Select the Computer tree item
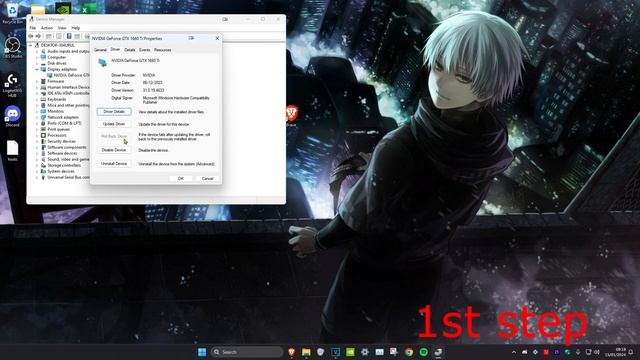640x360 pixels. click(56, 58)
